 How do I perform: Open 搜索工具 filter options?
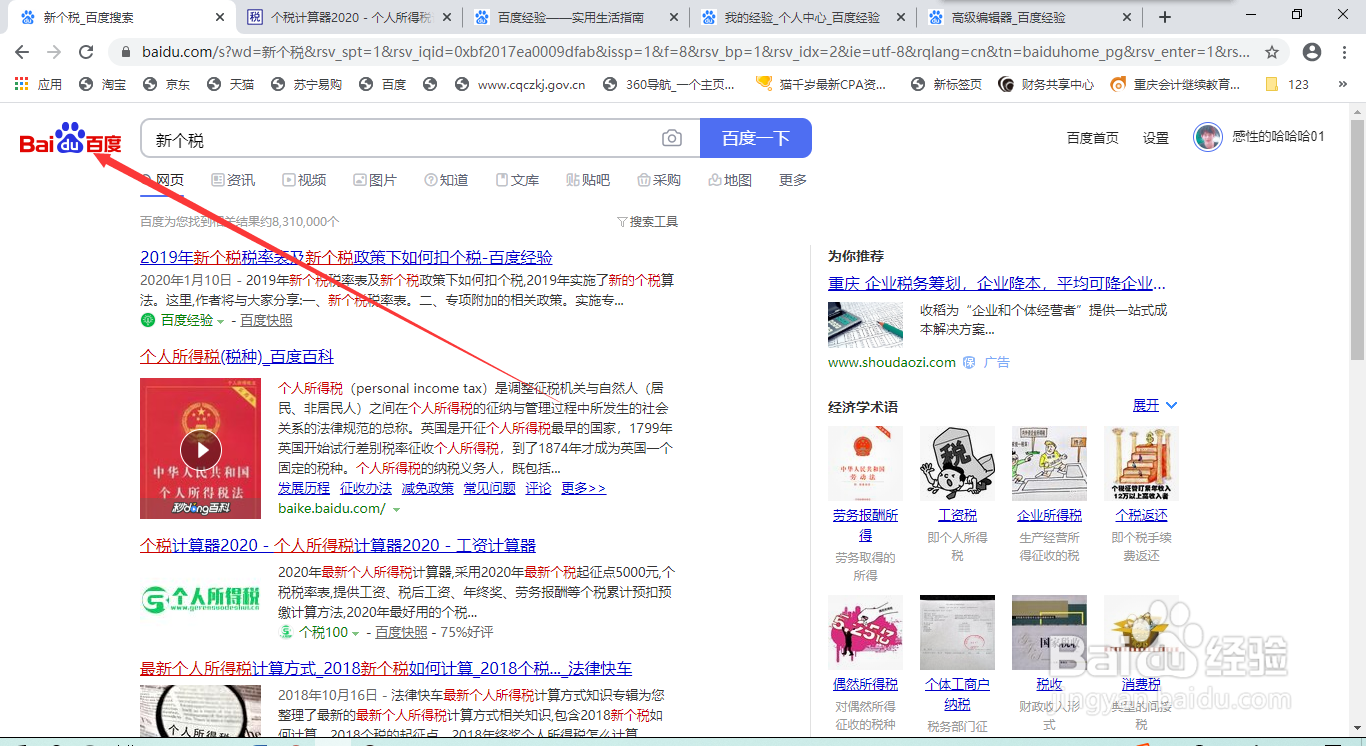[x=647, y=221]
